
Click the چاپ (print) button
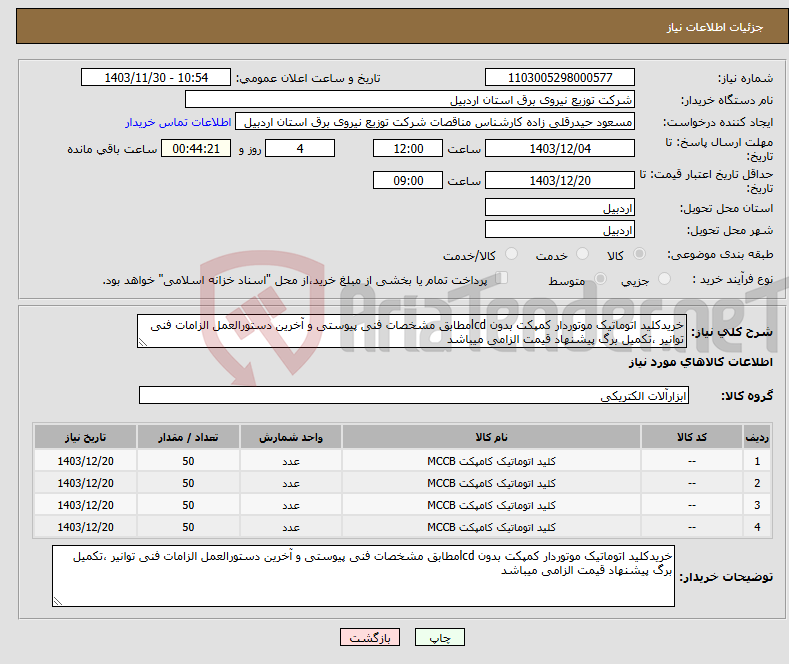(x=439, y=637)
